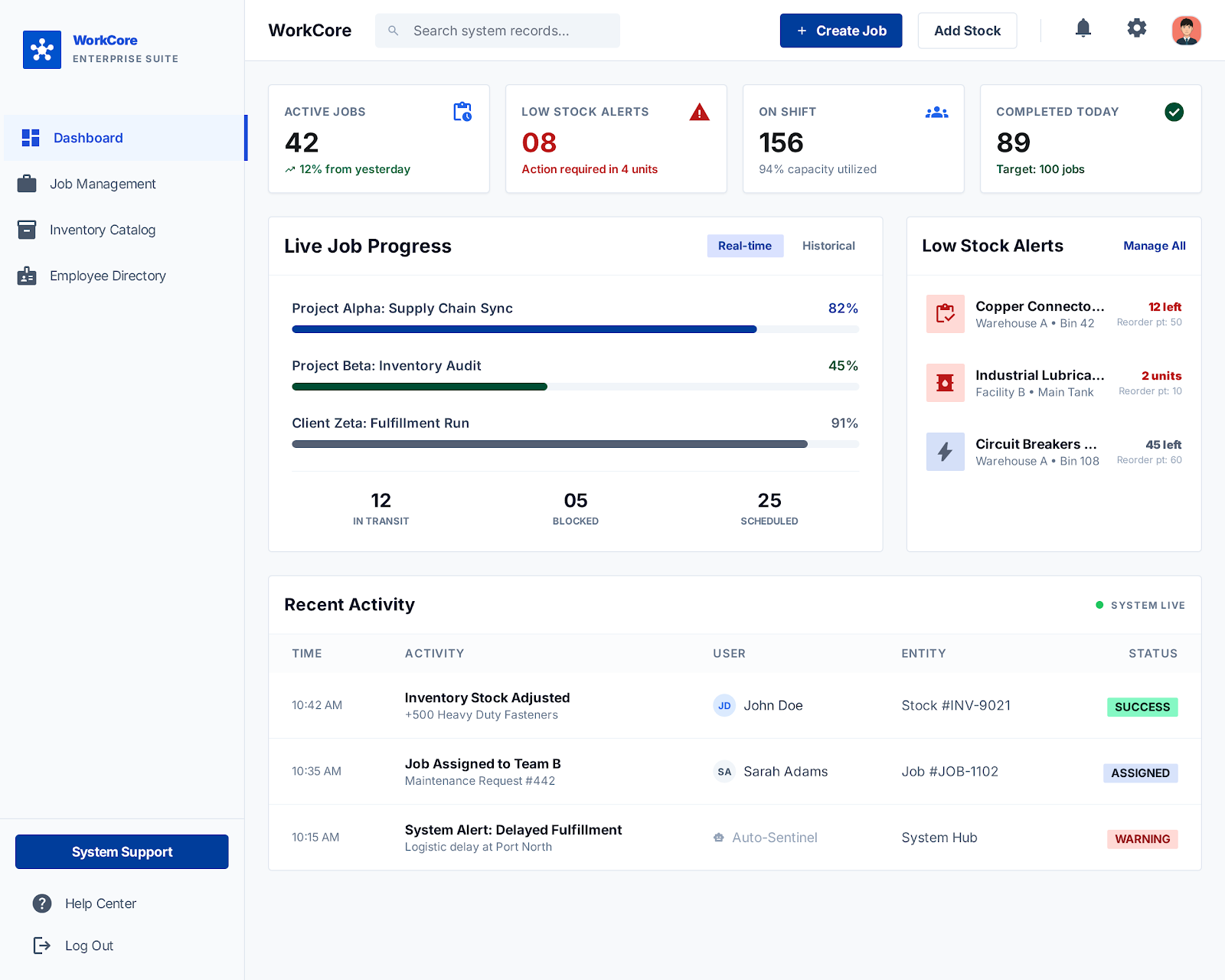Navigate to Job Management
This screenshot has height=980, width=1225.
pyautogui.click(x=103, y=184)
